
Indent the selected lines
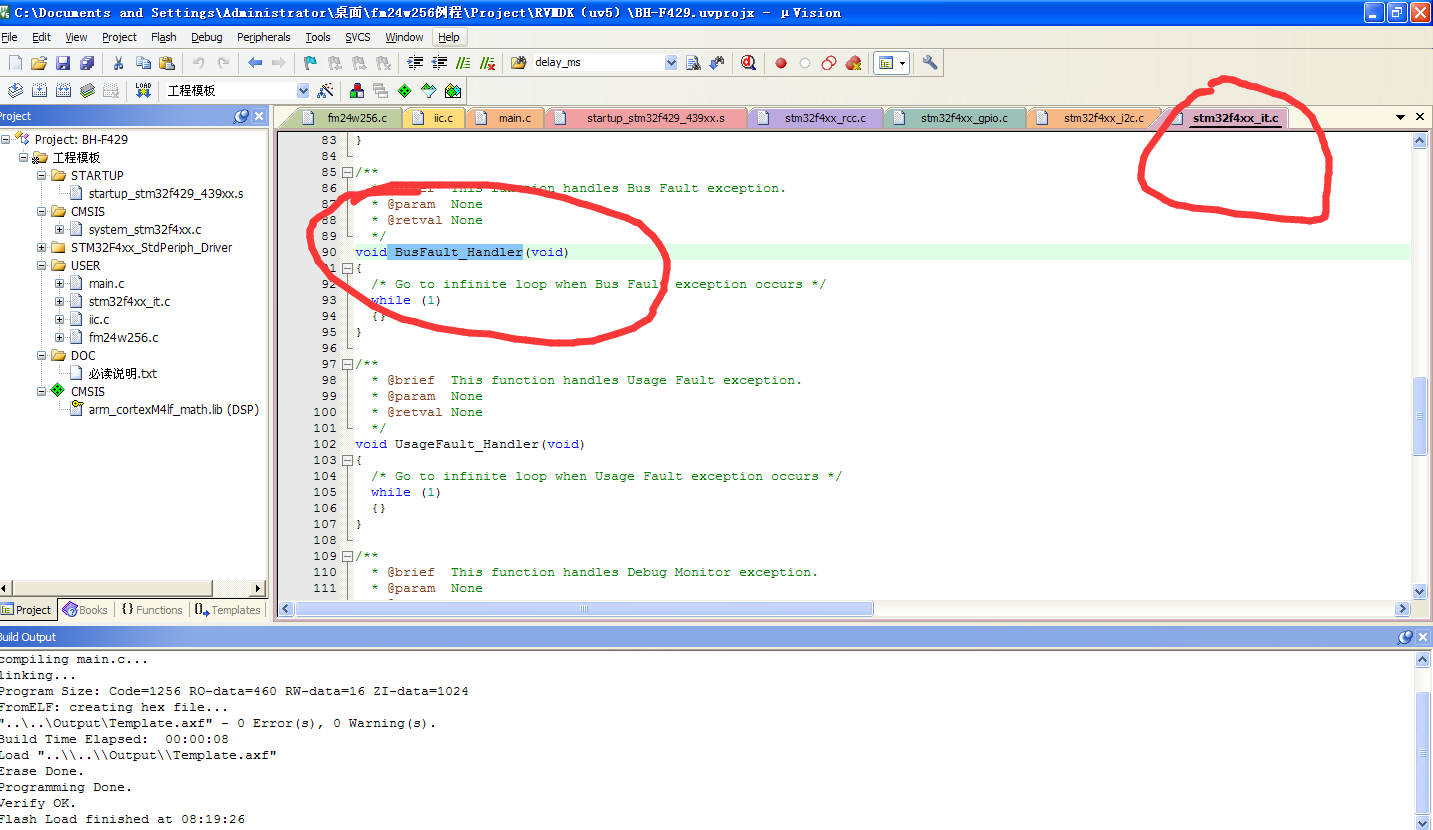(x=415, y=63)
